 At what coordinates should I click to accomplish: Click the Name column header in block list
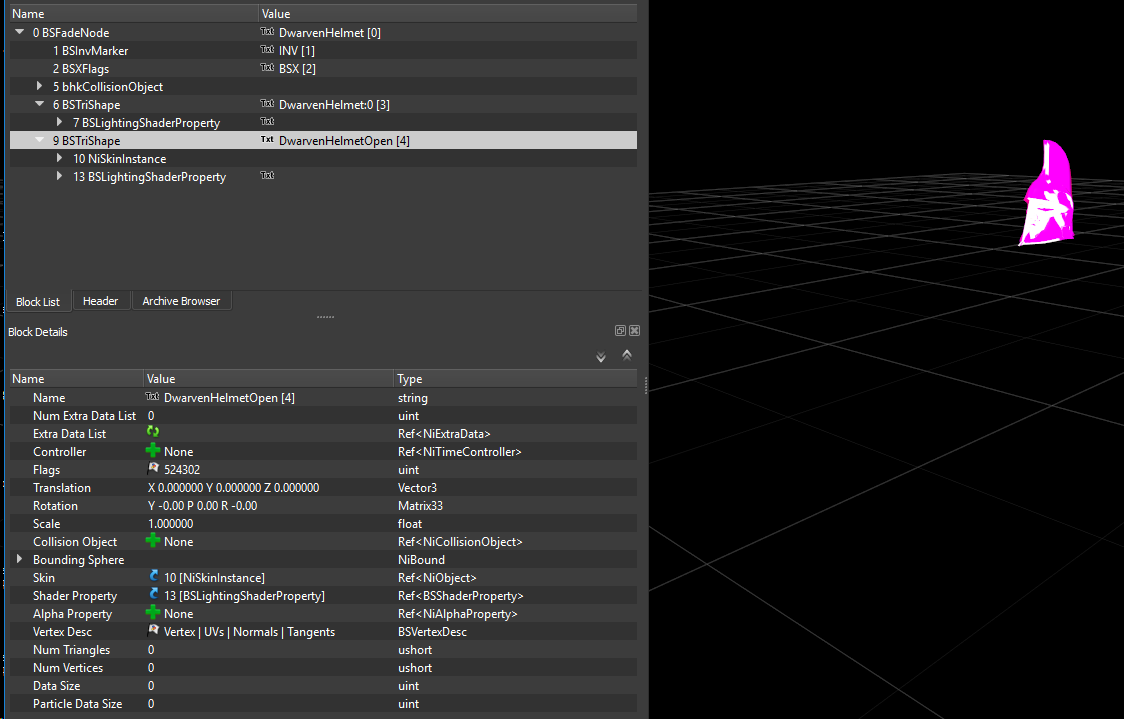click(x=133, y=14)
